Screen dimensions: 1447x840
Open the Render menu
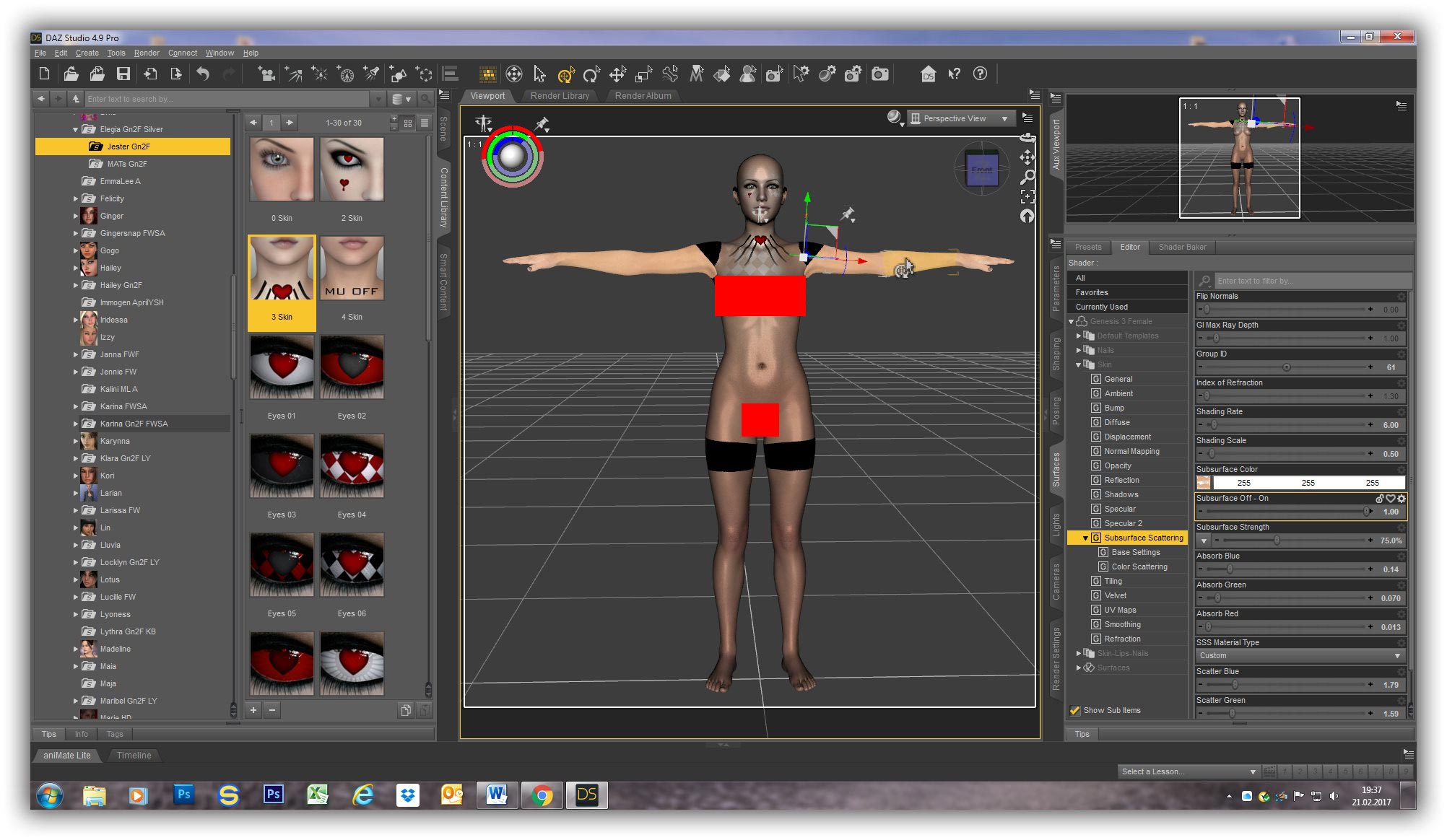(x=147, y=53)
